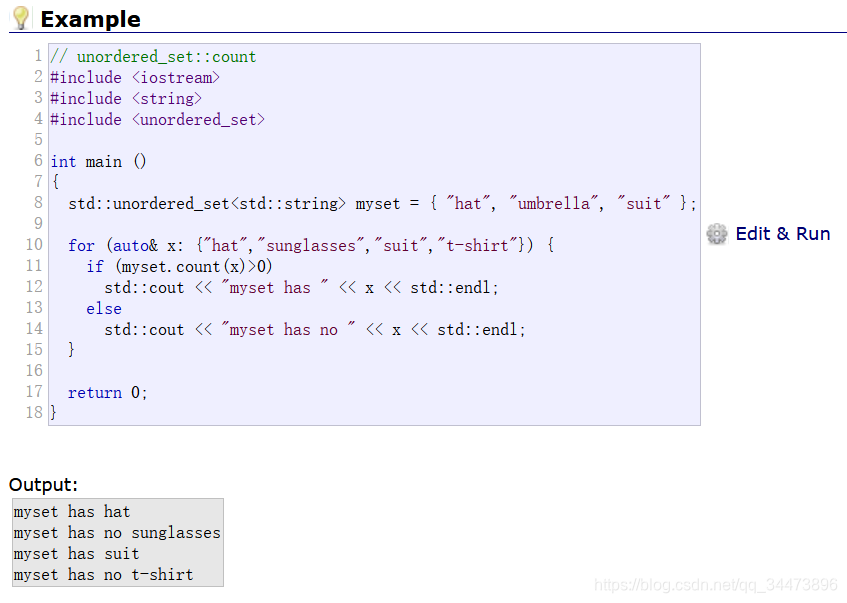Image resolution: width=847 pixels, height=603 pixels.
Task: Click output line 'myset has suit'
Action: [77, 554]
